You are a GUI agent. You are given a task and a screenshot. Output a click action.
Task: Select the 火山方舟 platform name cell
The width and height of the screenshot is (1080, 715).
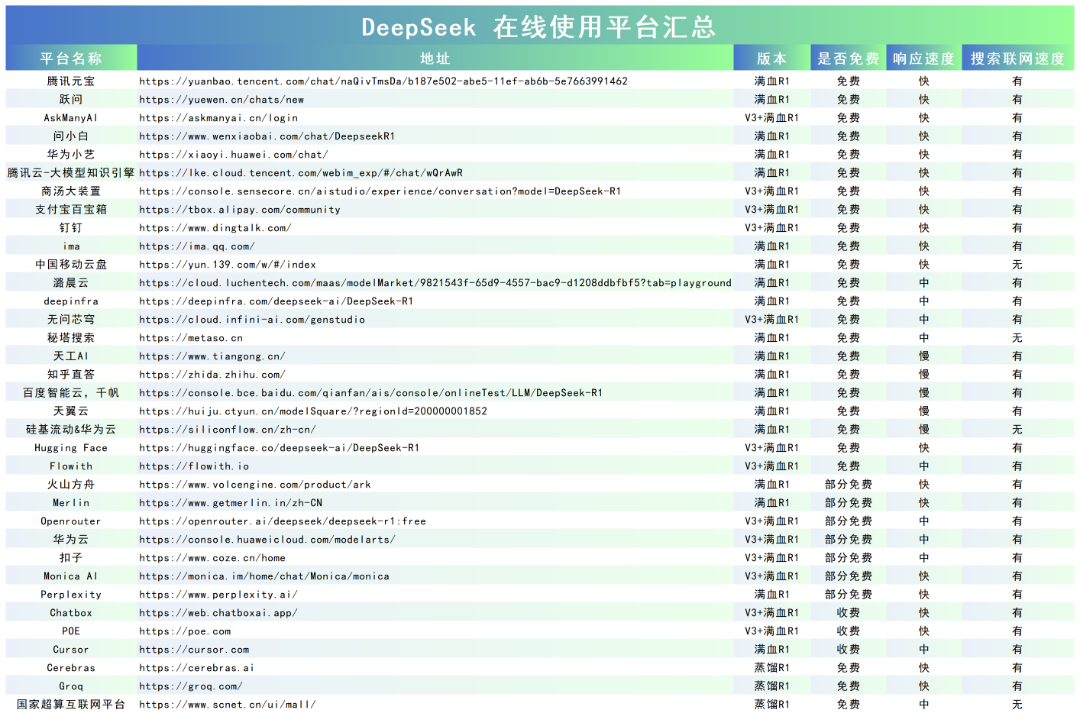point(71,485)
